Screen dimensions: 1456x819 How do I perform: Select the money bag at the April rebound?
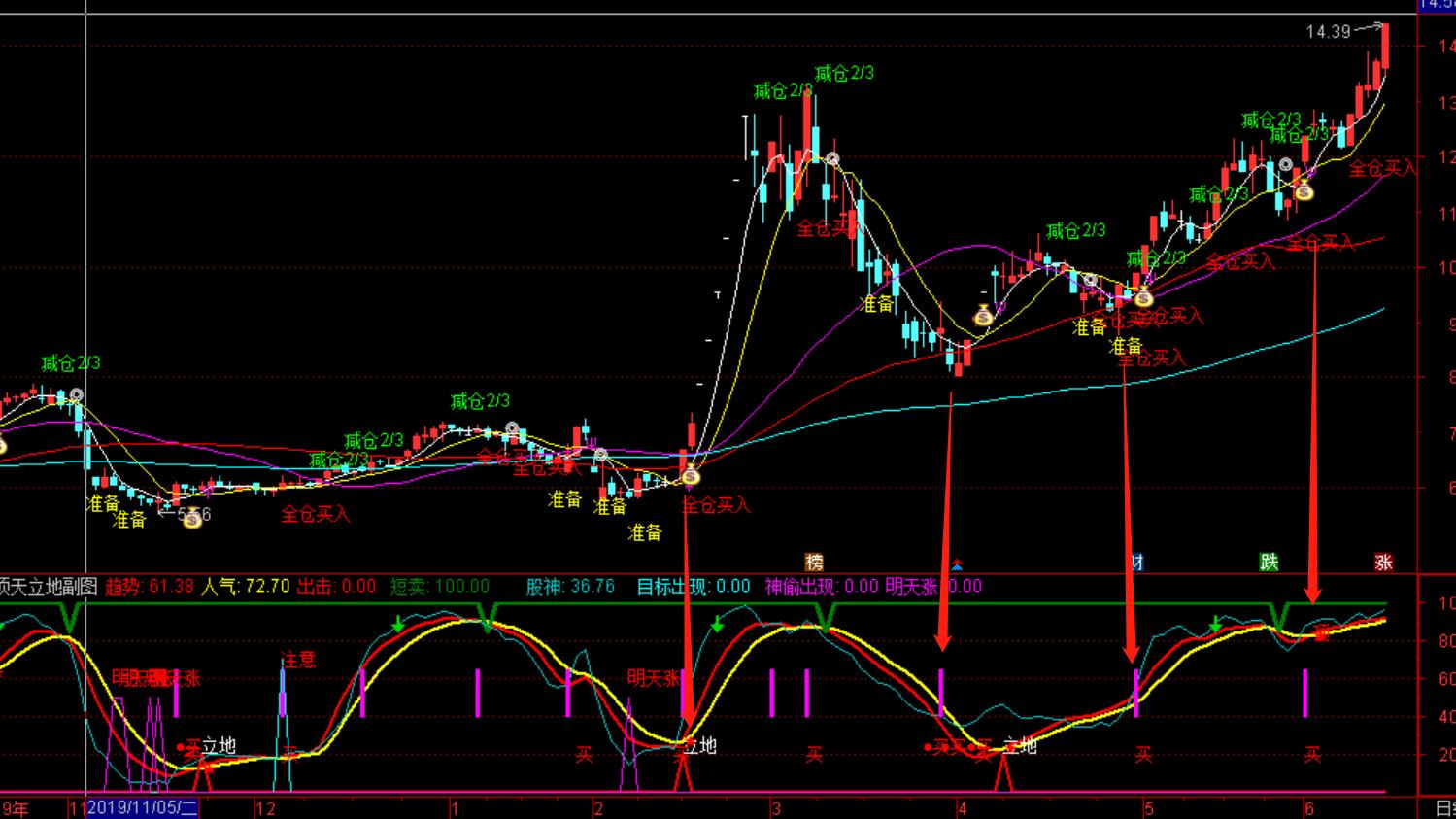pyautogui.click(x=983, y=315)
